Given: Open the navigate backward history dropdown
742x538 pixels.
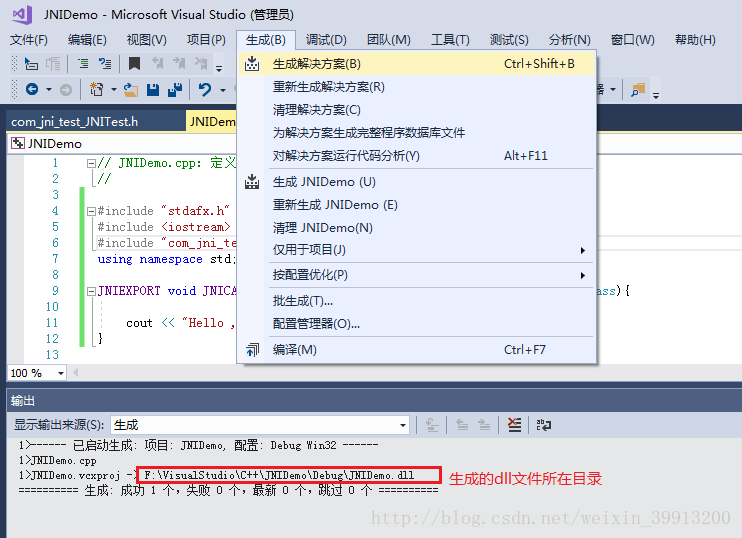Looking at the screenshot, I should click(x=48, y=89).
